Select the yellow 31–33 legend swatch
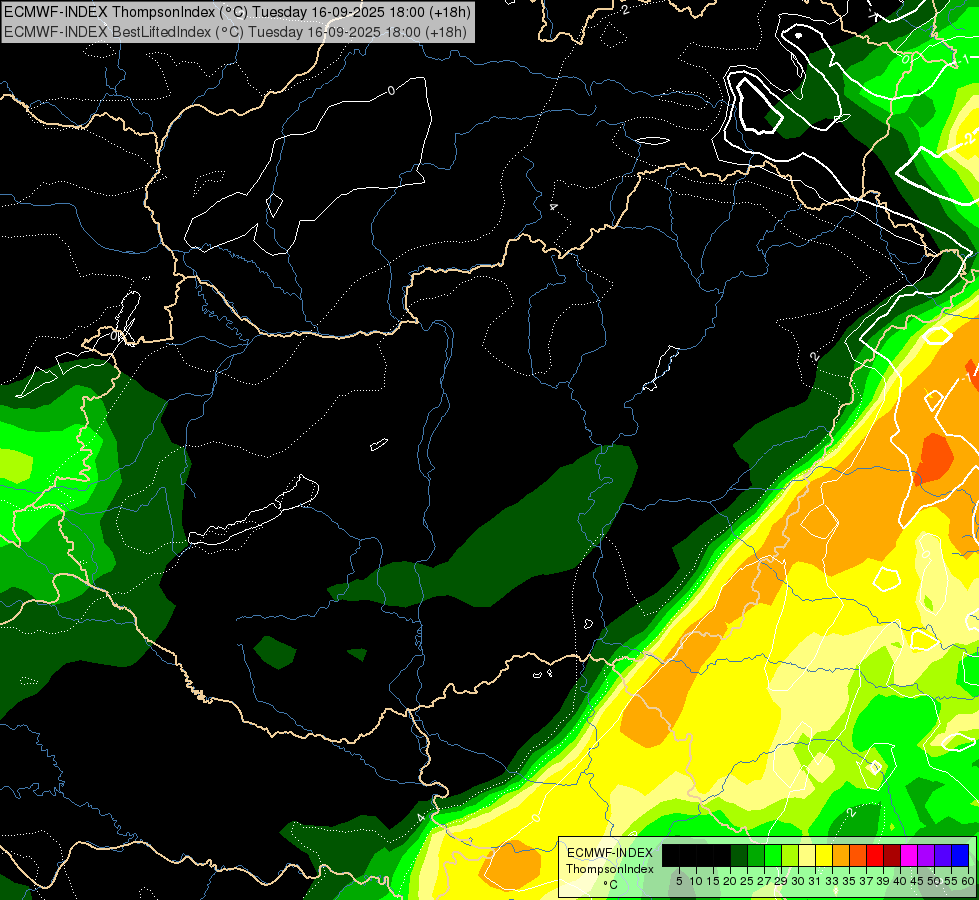The height and width of the screenshot is (900, 979). 824,855
